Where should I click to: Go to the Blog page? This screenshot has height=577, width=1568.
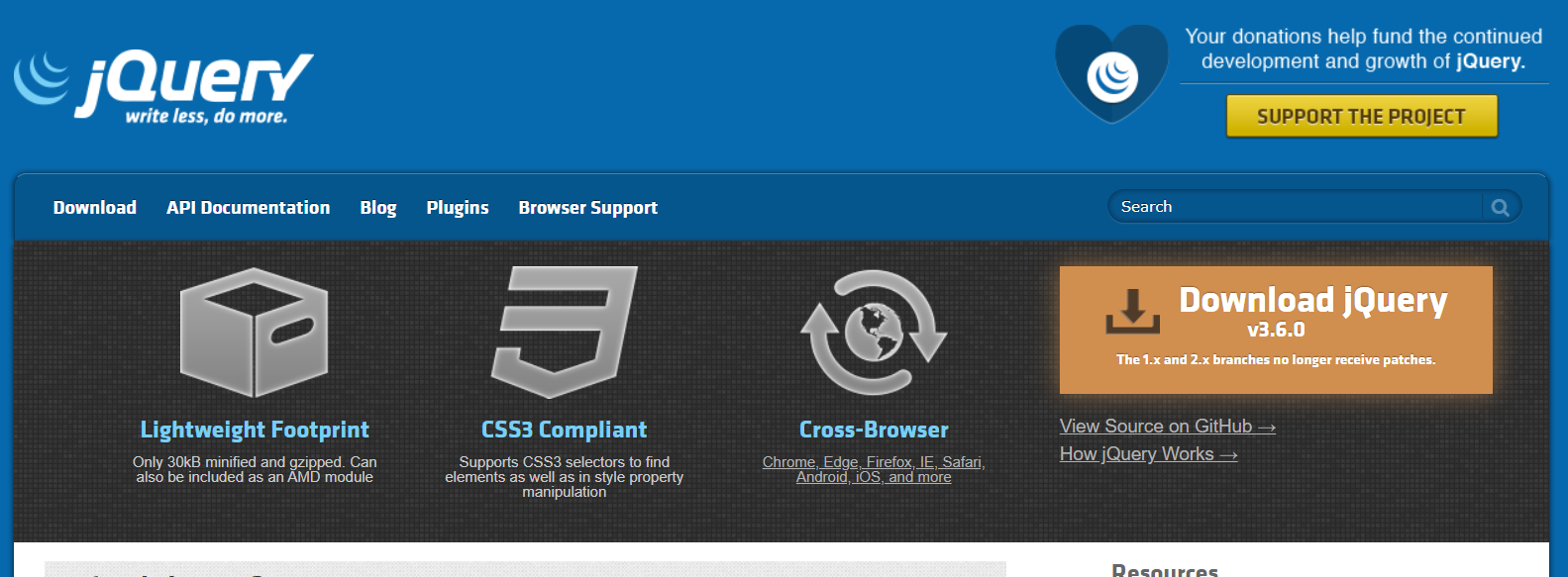pyautogui.click(x=378, y=208)
